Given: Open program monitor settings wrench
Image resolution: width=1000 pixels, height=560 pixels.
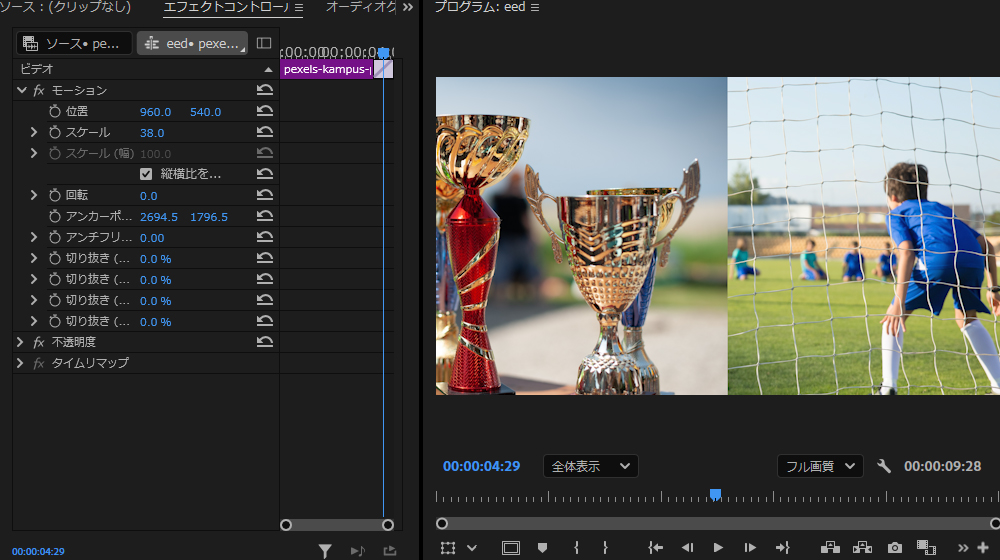Looking at the screenshot, I should pos(883,466).
